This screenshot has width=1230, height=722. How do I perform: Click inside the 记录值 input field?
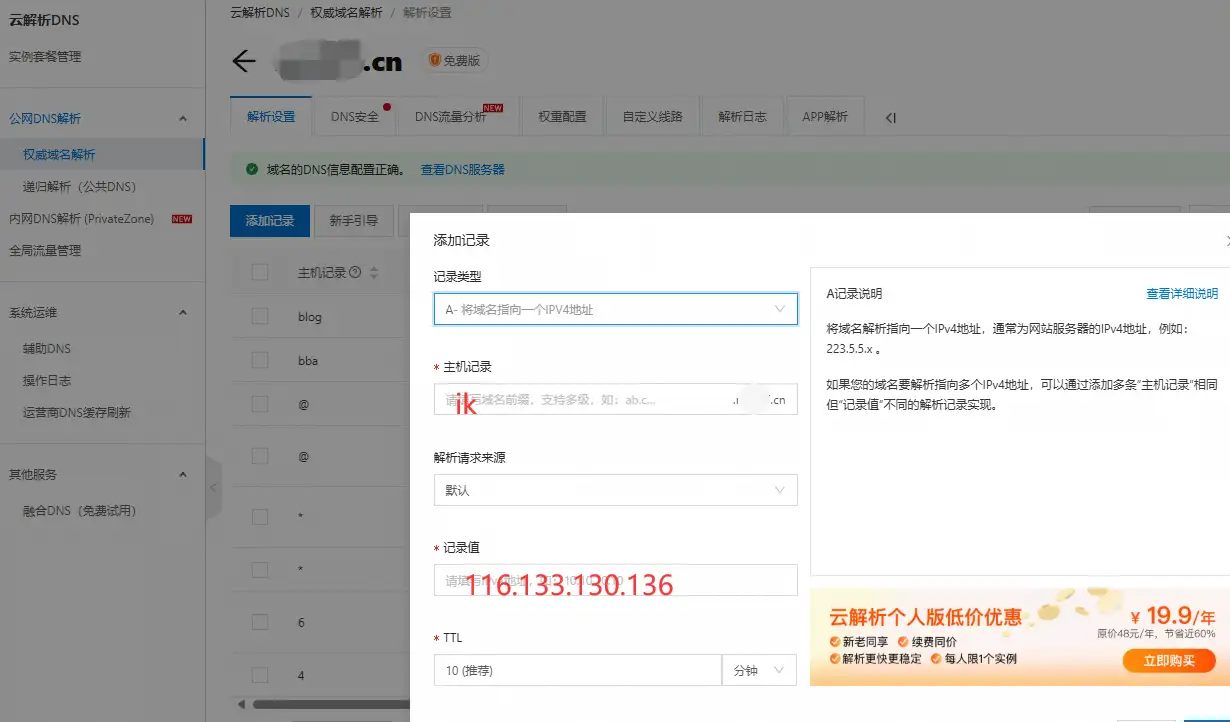tap(614, 580)
